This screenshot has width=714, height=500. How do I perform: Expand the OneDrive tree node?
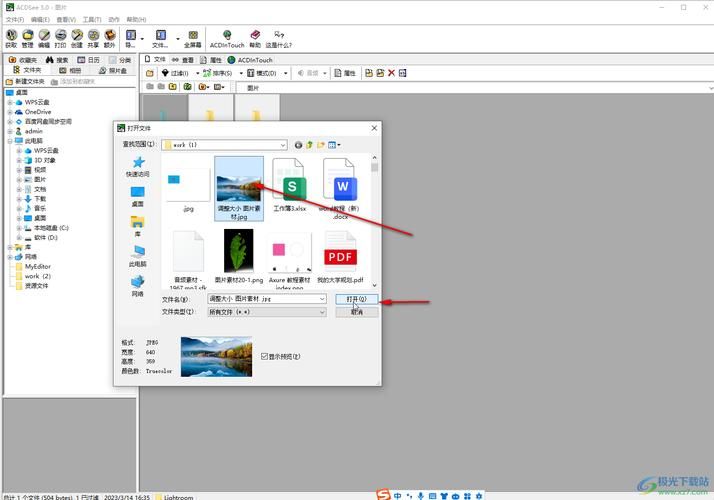pyautogui.click(x=10, y=112)
